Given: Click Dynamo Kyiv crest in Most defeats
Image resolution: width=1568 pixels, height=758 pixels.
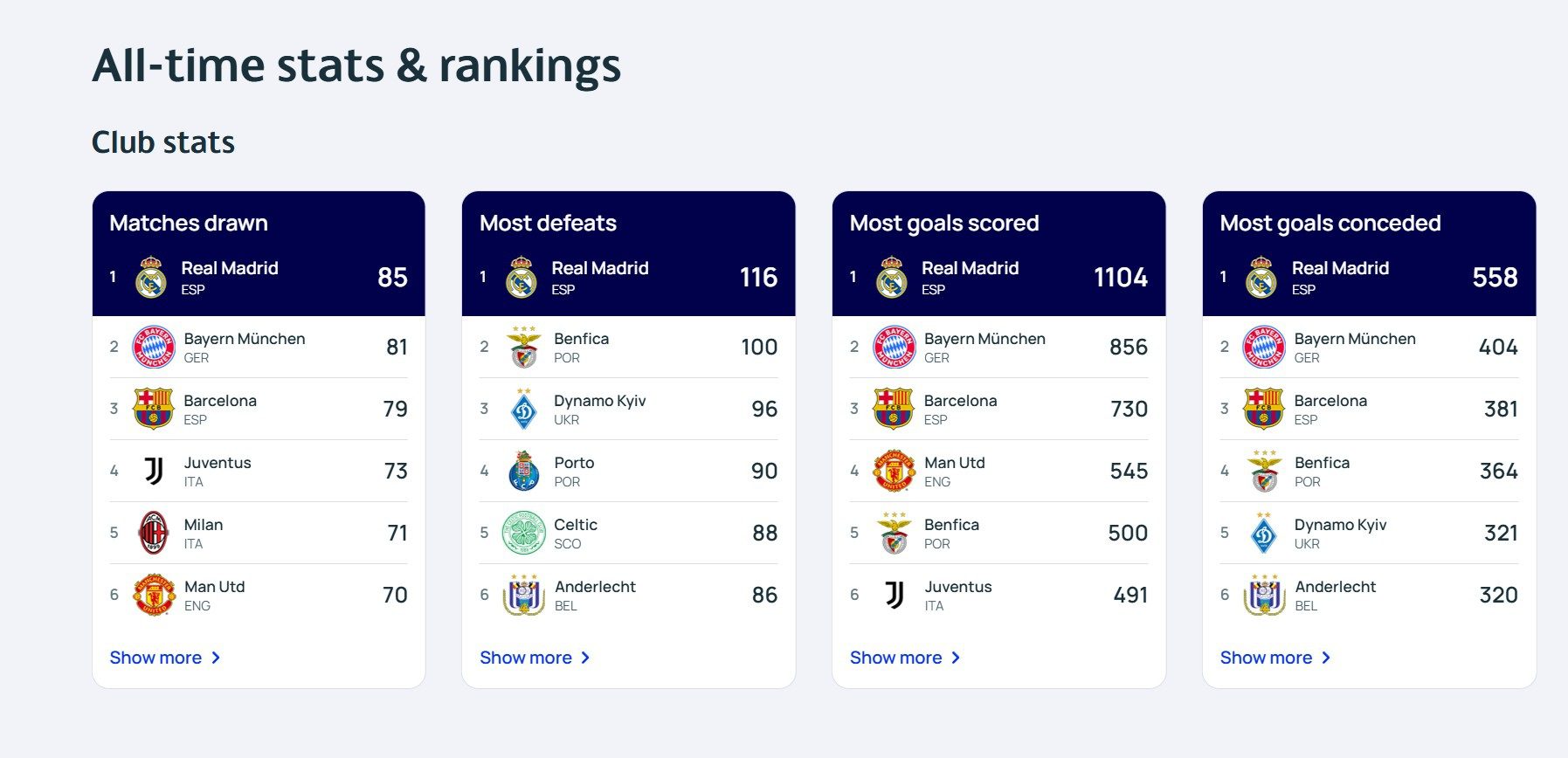Looking at the screenshot, I should (523, 410).
